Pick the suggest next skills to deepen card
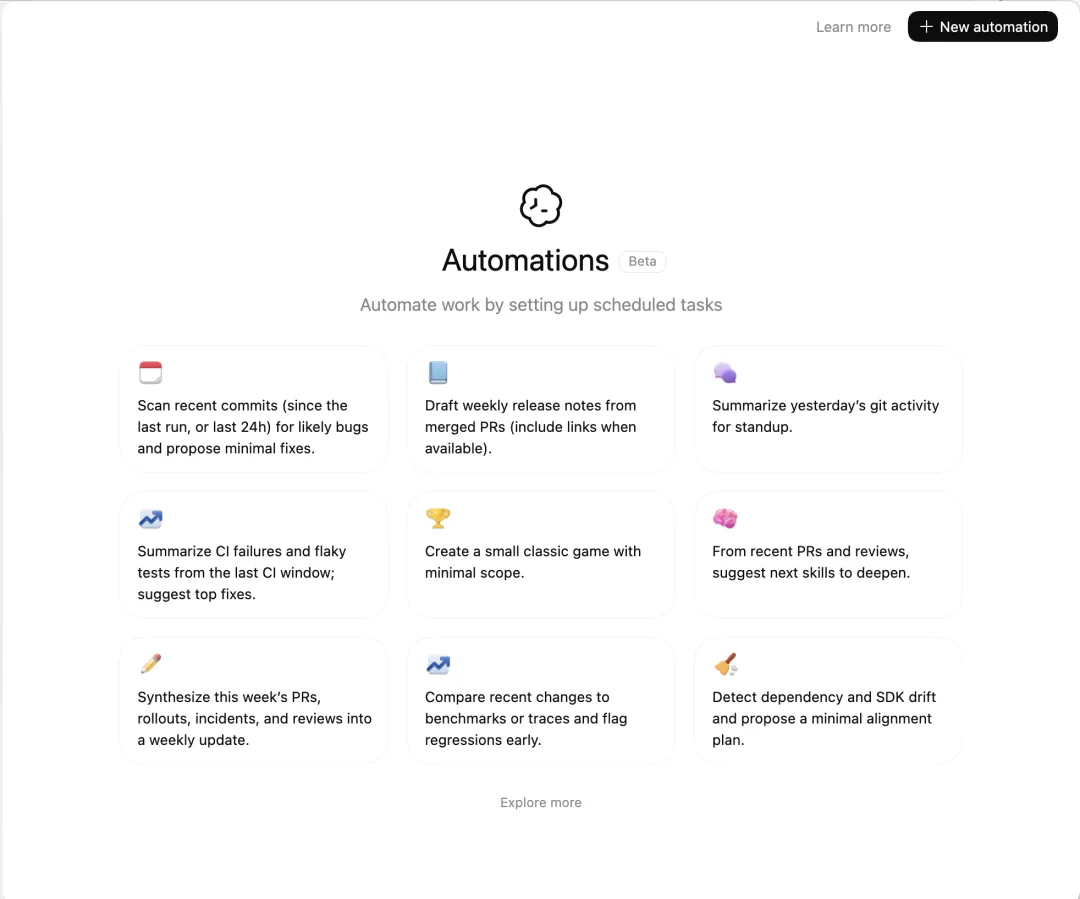The width and height of the screenshot is (1080, 899). tap(828, 555)
